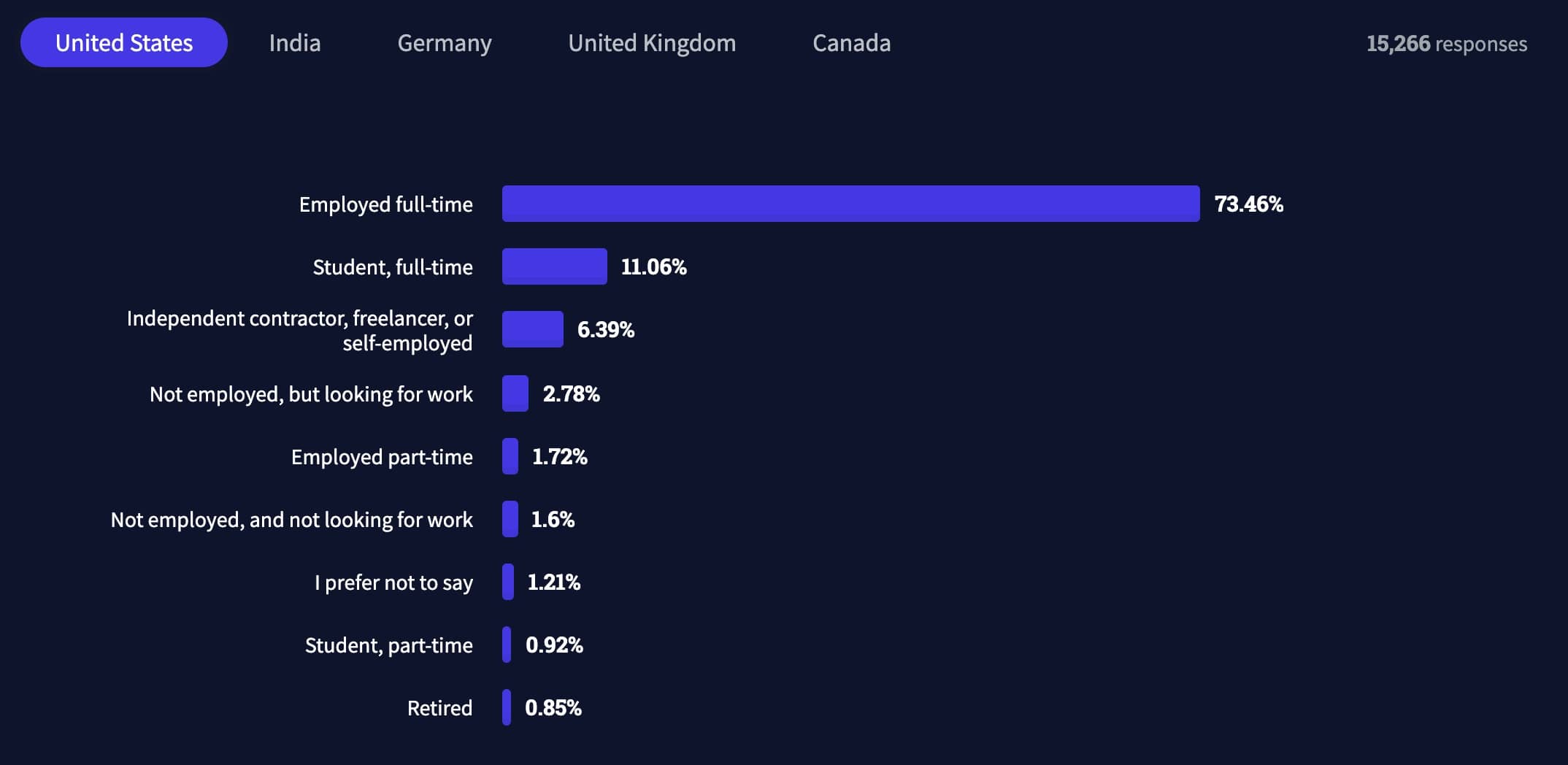Click the 73.46% value
Screen dimensions: 1568x765
click(1248, 204)
